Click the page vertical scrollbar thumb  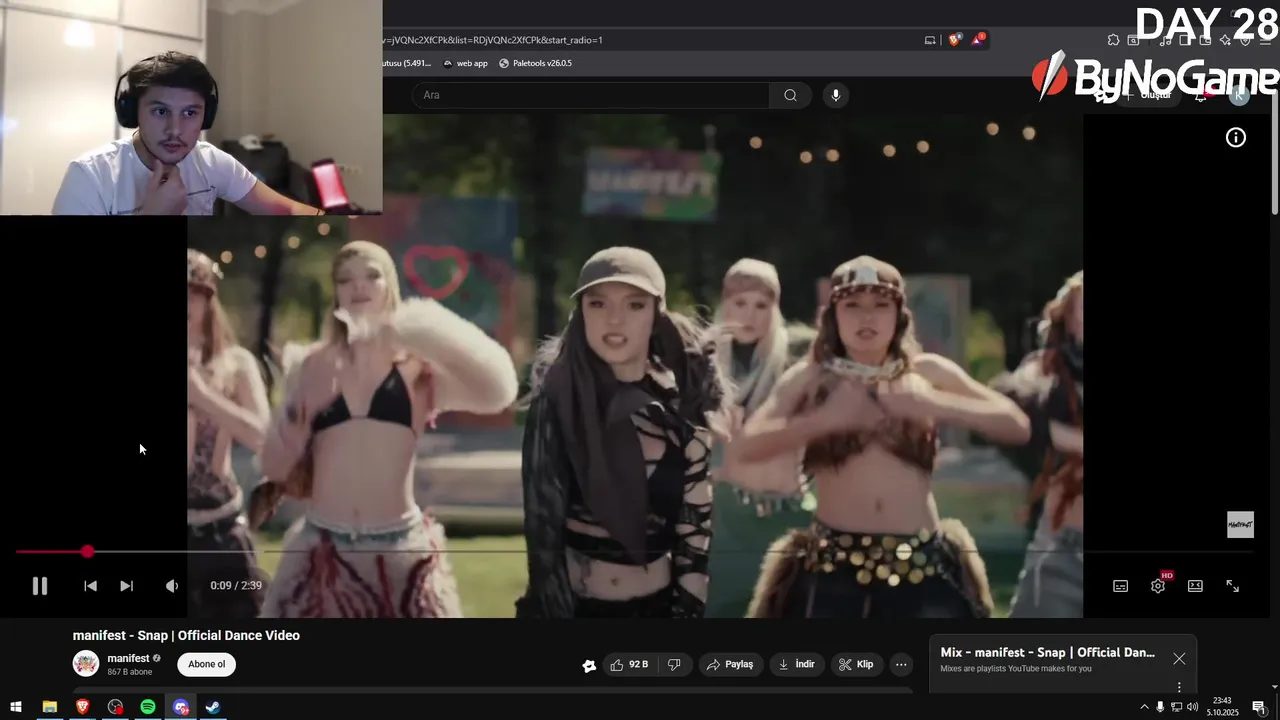coord(1274,154)
